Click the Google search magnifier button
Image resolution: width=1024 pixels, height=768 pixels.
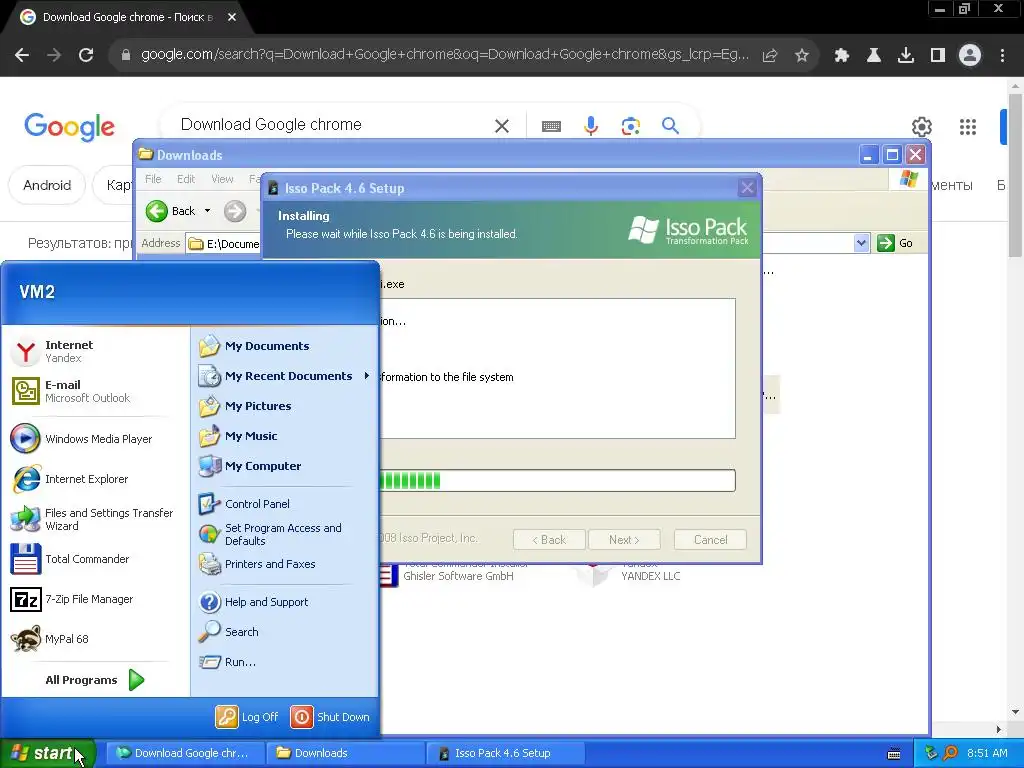(x=670, y=125)
